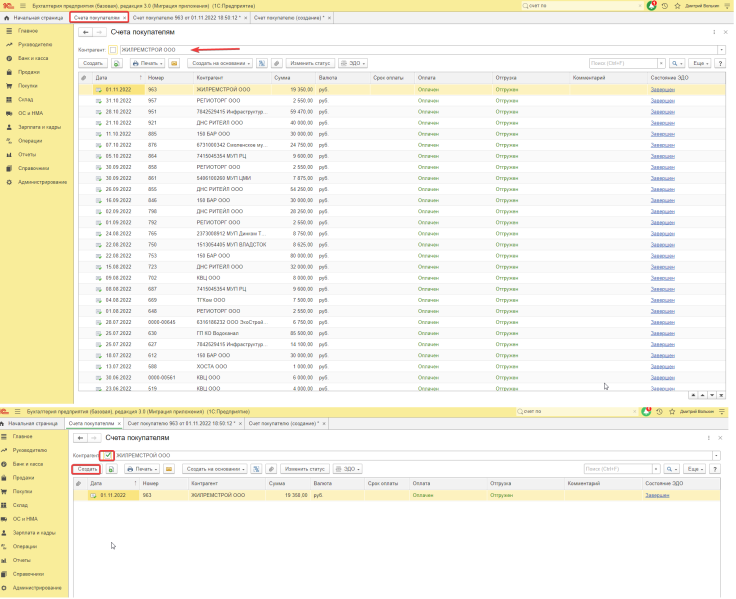The width and height of the screenshot is (736, 599).
Task: Open the Еще menu in bottom window
Action: click(695, 469)
